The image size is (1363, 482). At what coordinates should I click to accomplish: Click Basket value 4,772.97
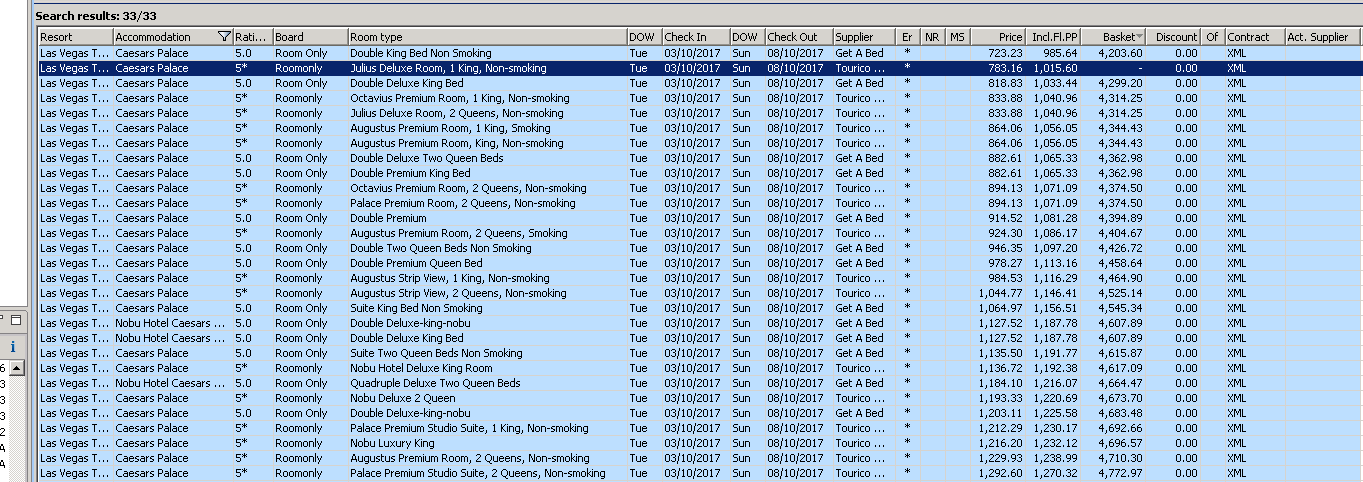click(x=1119, y=473)
